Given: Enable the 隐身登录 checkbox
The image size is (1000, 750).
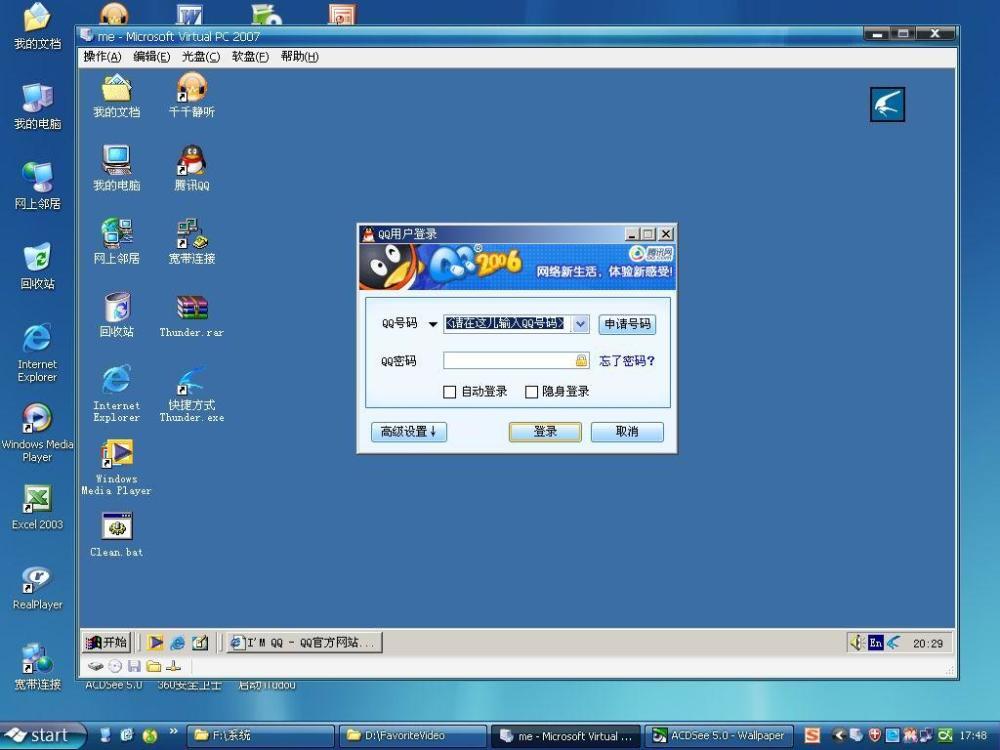Looking at the screenshot, I should [532, 392].
